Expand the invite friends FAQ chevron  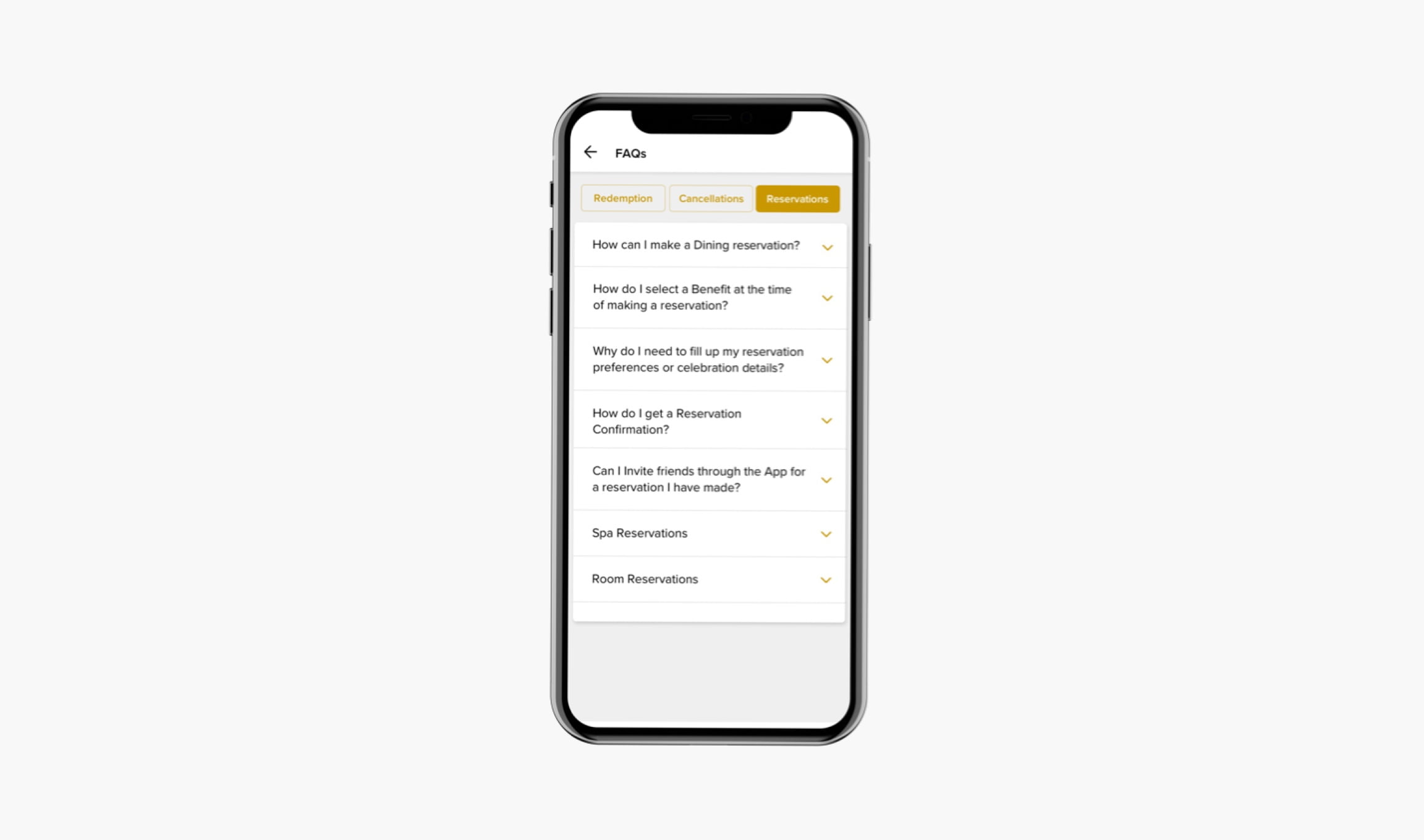826,480
